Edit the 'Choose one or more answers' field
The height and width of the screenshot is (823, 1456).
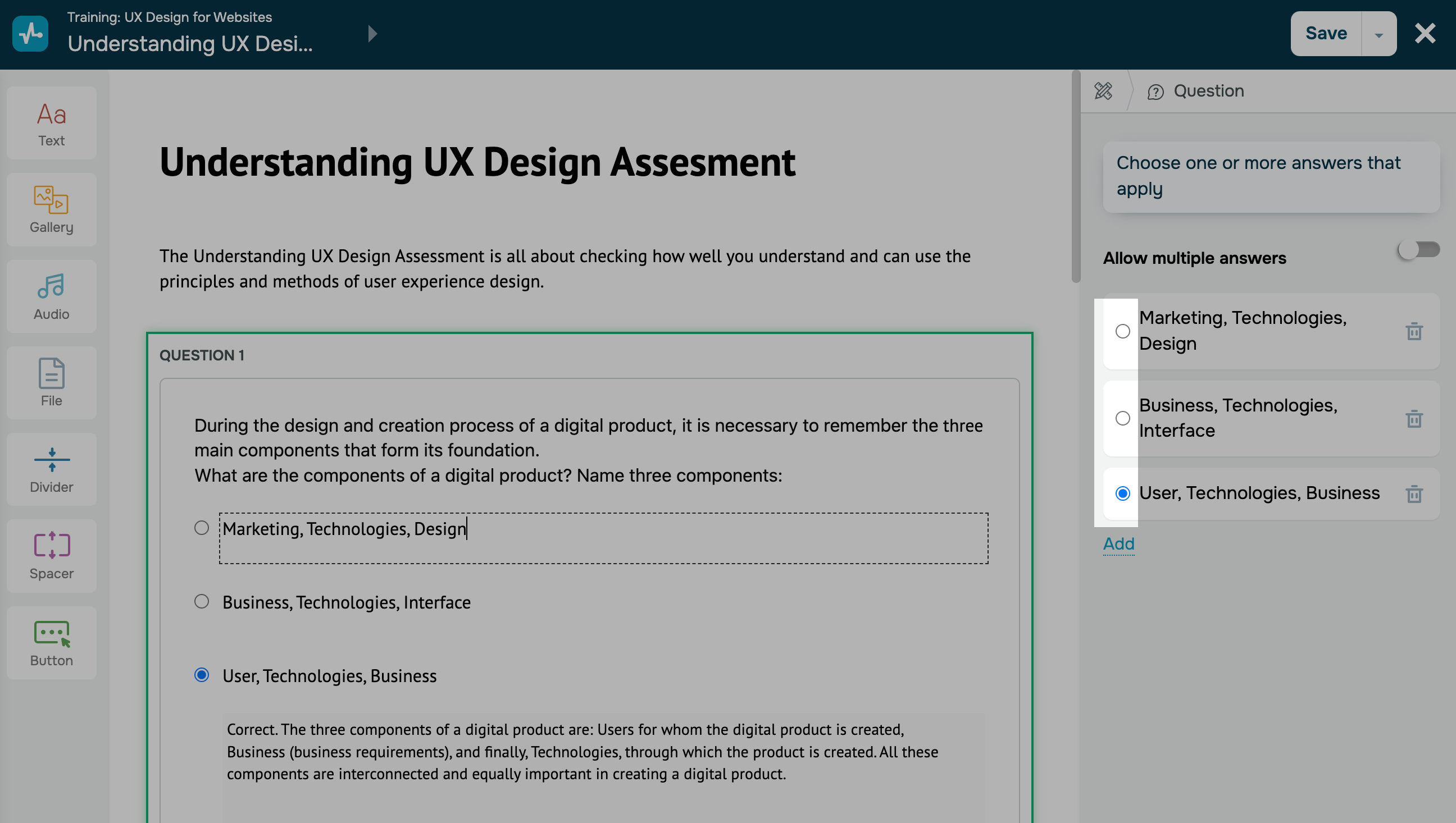(1271, 176)
